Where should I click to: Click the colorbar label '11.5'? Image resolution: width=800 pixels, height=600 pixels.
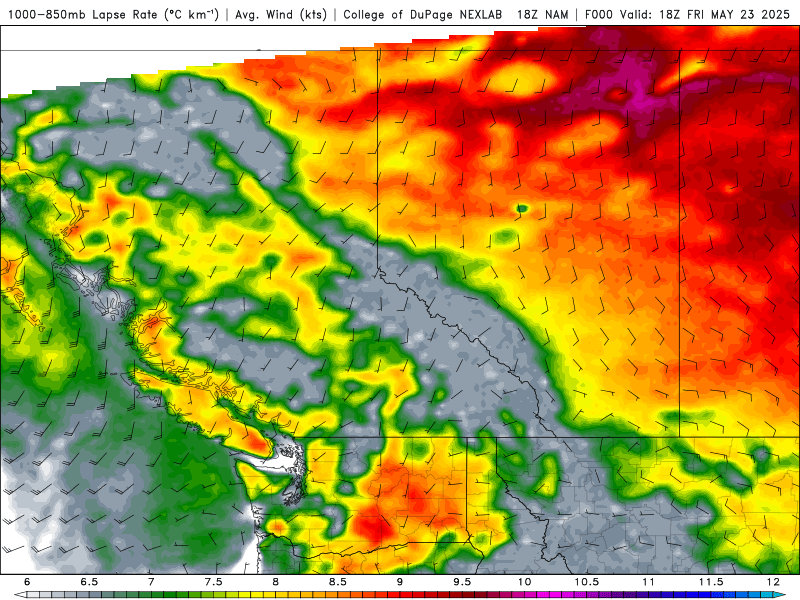pyautogui.click(x=711, y=582)
